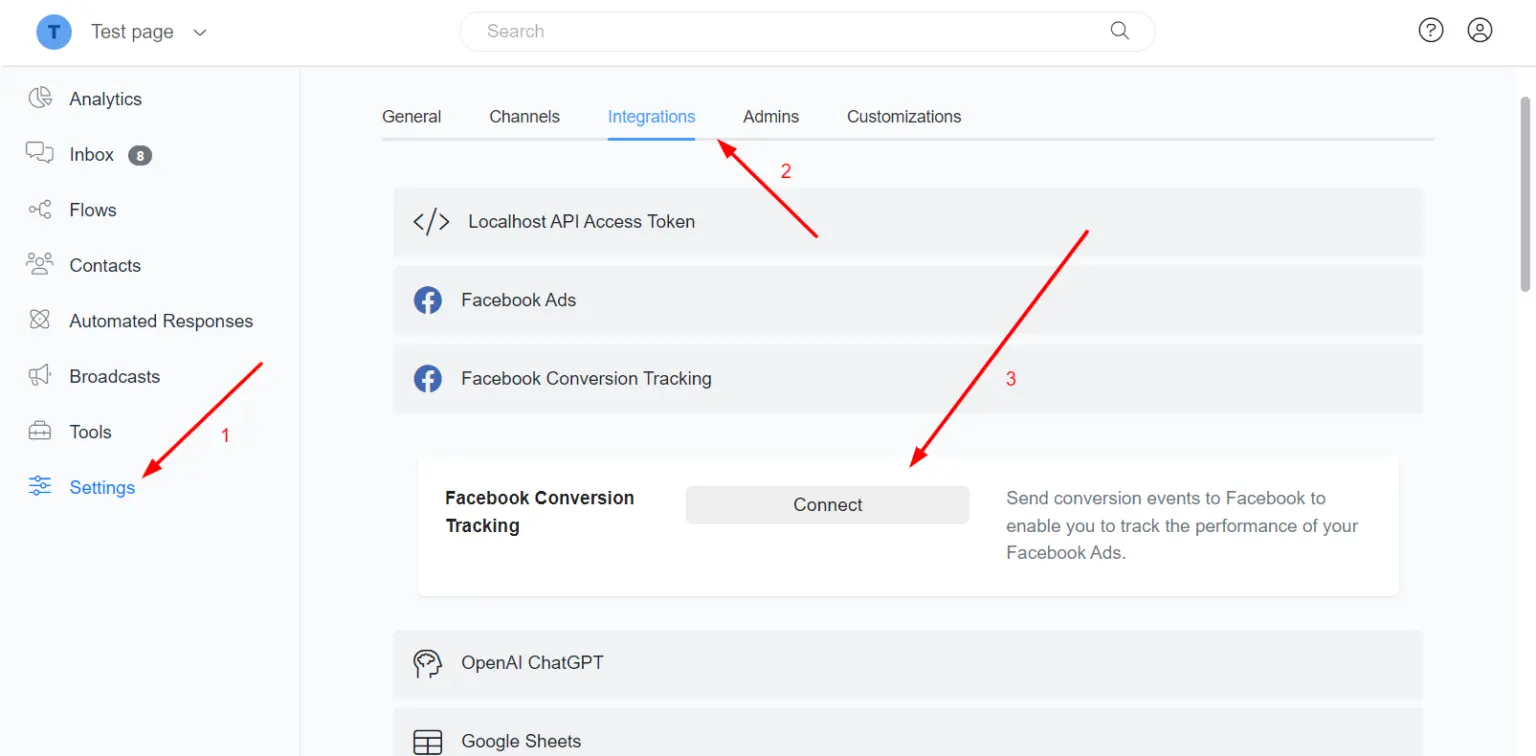The width and height of the screenshot is (1536, 756).
Task: Open the Contacts people icon
Action: (x=40, y=264)
